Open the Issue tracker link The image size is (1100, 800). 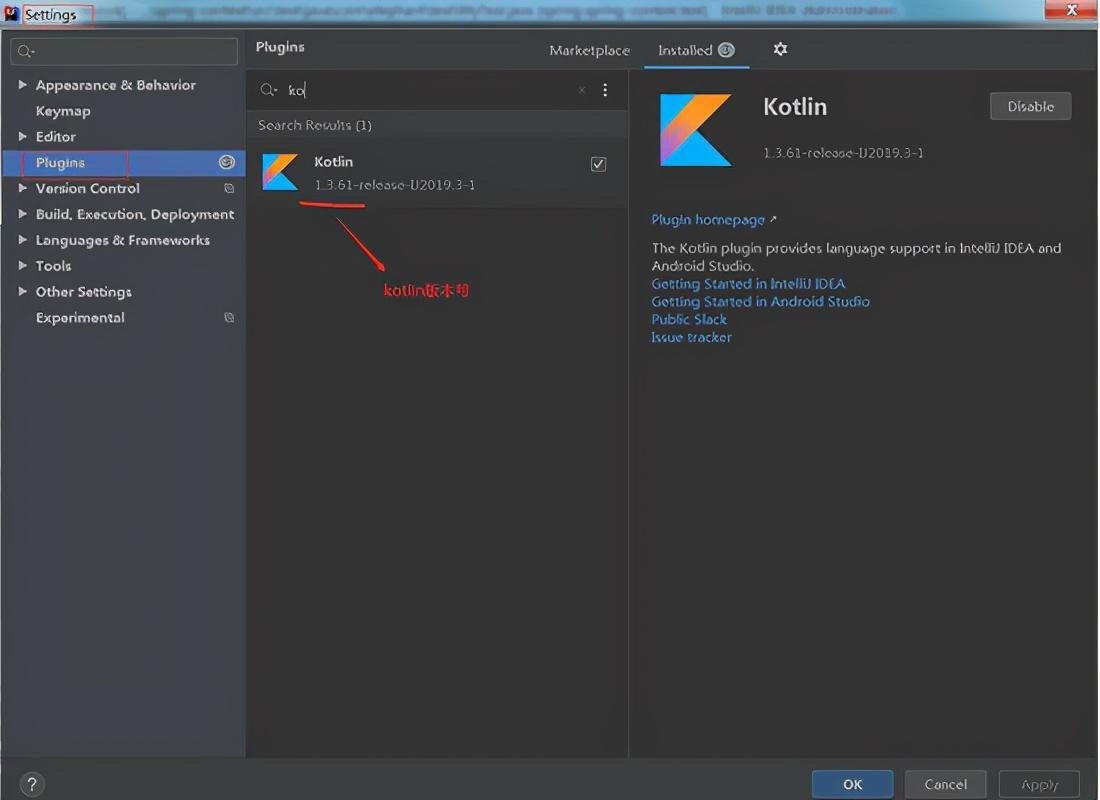(x=691, y=338)
